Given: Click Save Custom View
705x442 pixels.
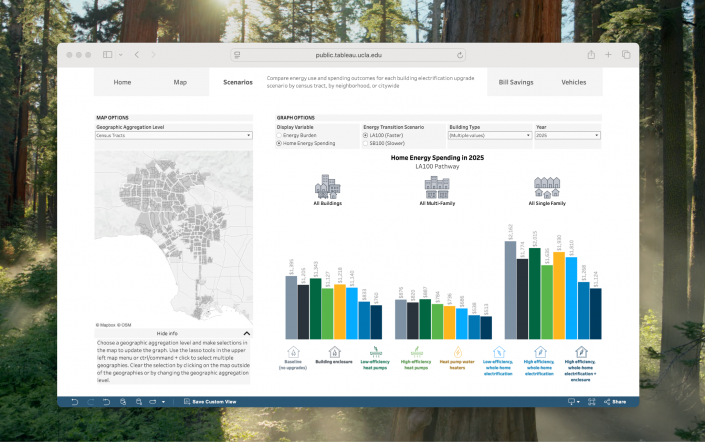Looking at the screenshot, I should [210, 402].
